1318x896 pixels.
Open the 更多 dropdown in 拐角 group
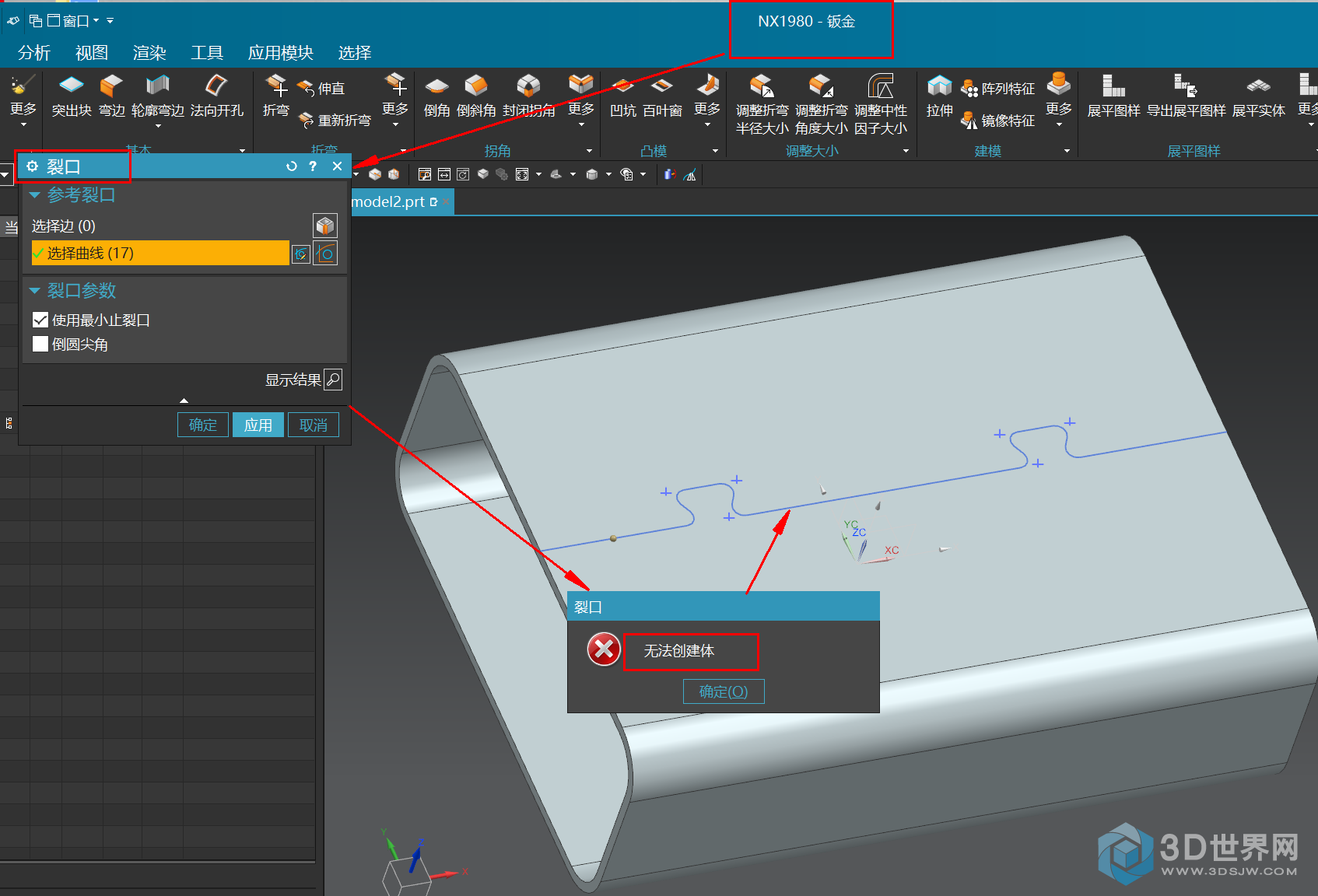click(x=580, y=100)
